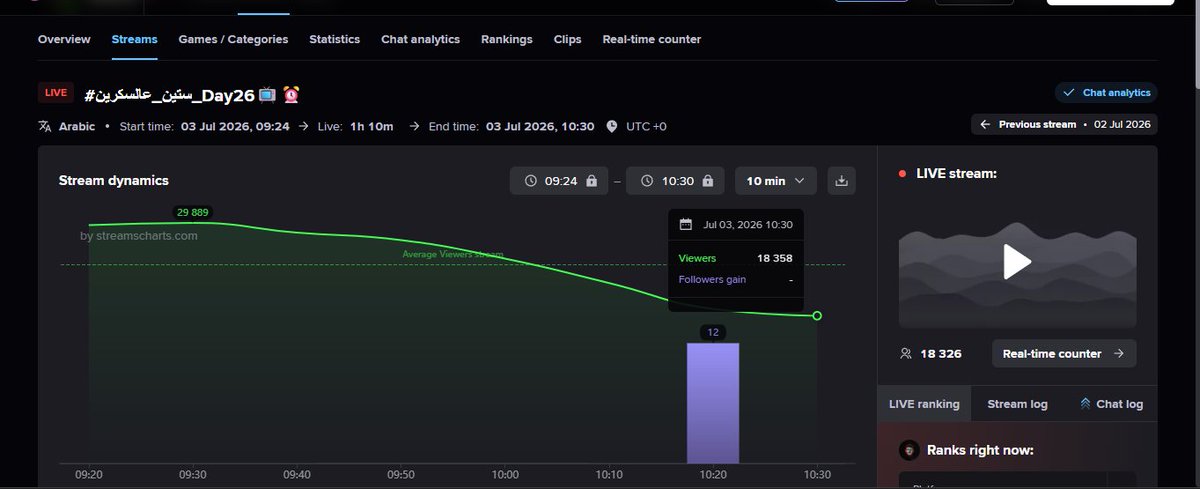This screenshot has height=489, width=1200.
Task: Switch to the Chat log tab
Action: pyautogui.click(x=1111, y=404)
